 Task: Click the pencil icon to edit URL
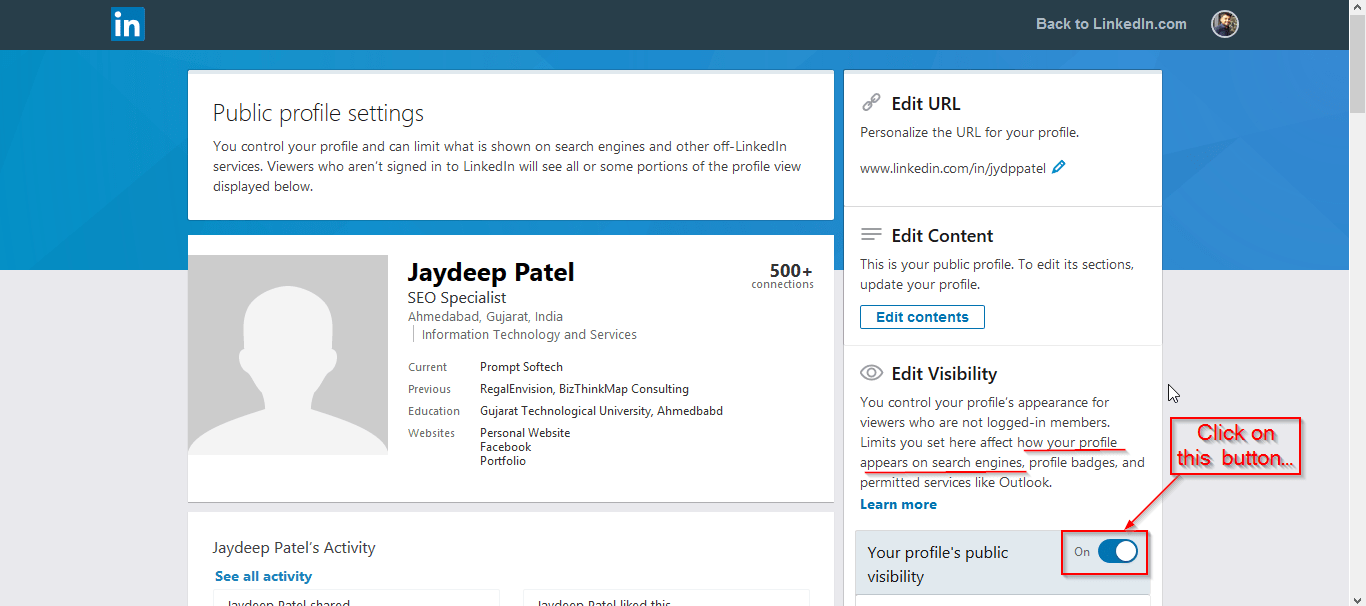coord(1059,167)
